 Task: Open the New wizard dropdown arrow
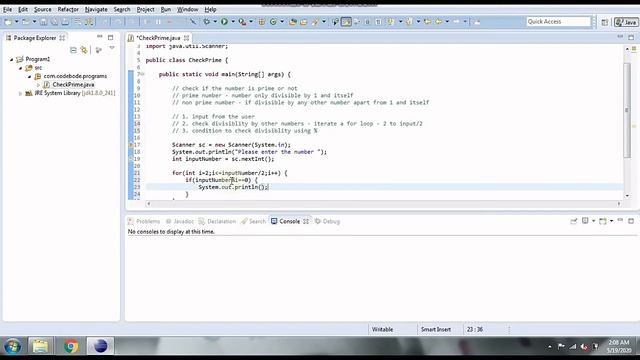pyautogui.click(x=16, y=22)
